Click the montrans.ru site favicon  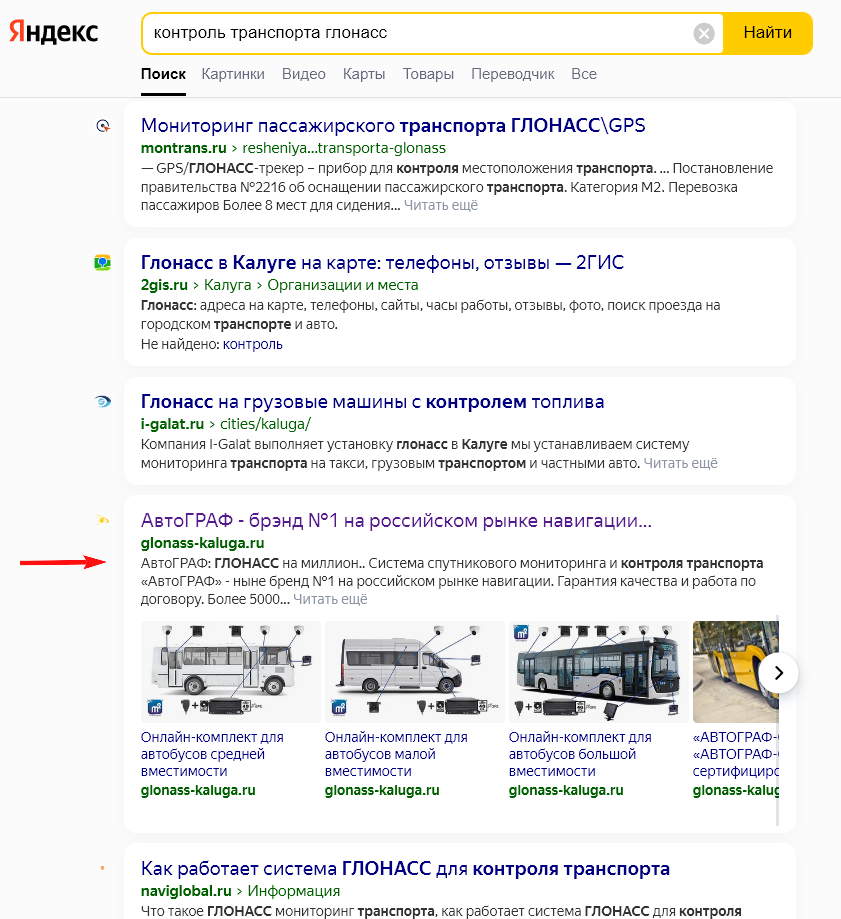102,126
